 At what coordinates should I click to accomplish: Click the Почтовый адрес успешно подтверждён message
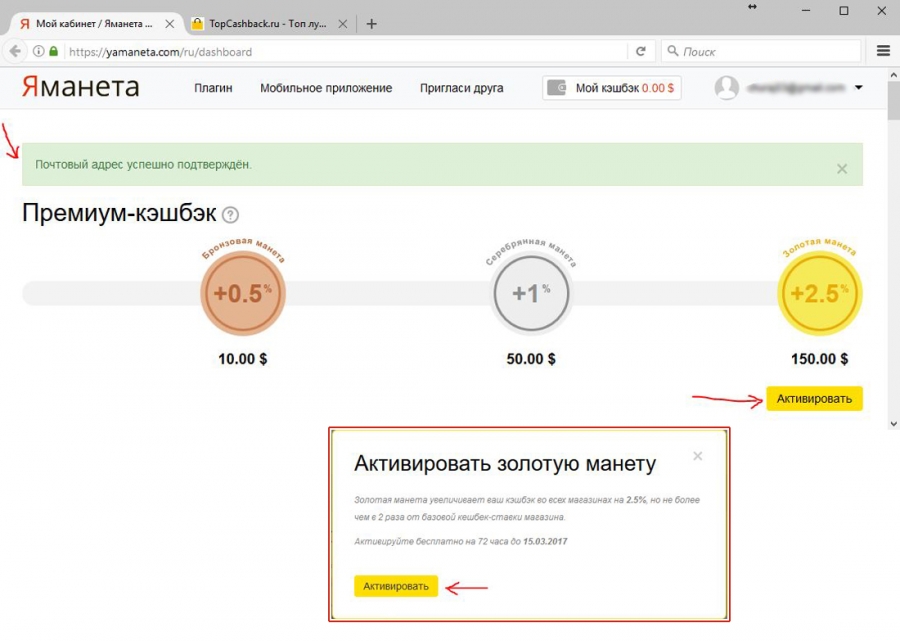143,165
